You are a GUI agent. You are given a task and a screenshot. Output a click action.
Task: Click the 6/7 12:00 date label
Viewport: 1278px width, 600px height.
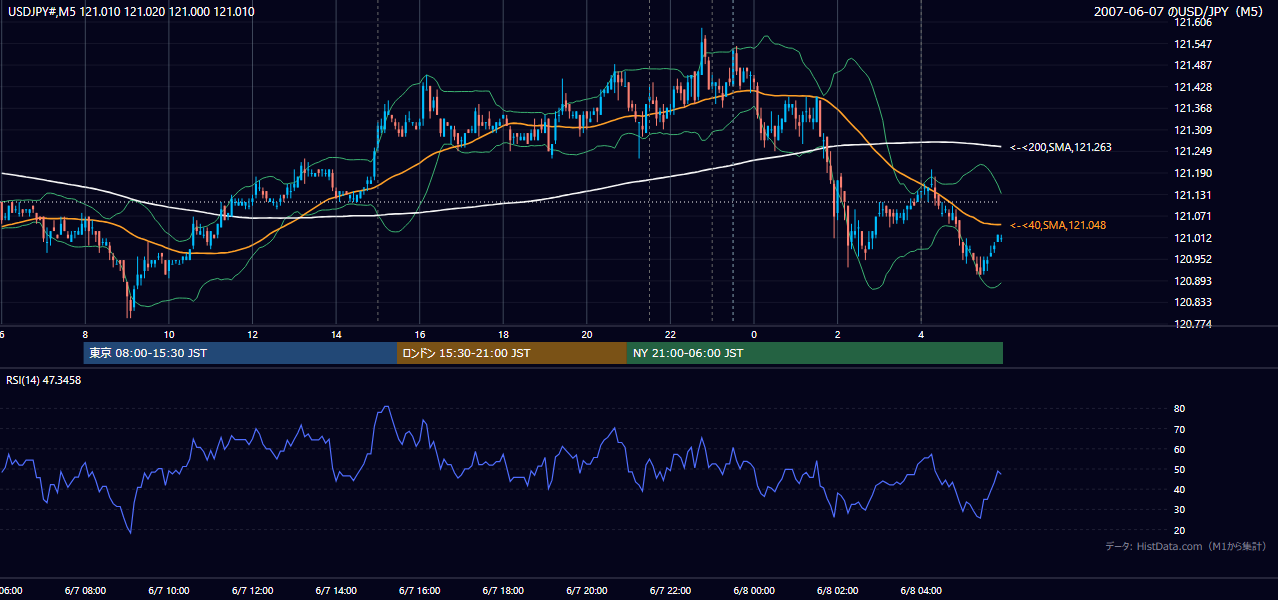coord(251,591)
